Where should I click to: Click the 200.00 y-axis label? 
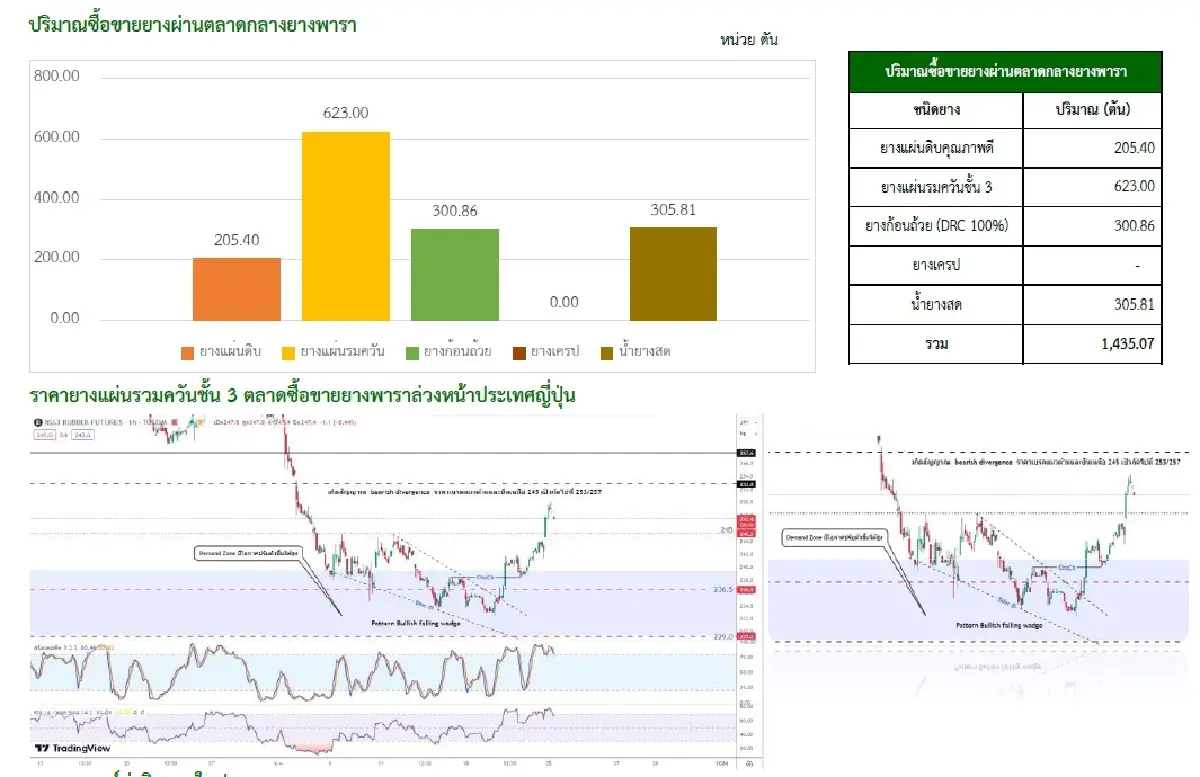(x=57, y=258)
